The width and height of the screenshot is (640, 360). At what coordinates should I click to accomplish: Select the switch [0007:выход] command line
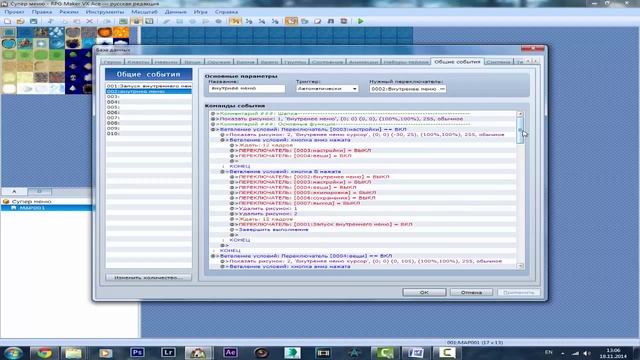click(299, 203)
